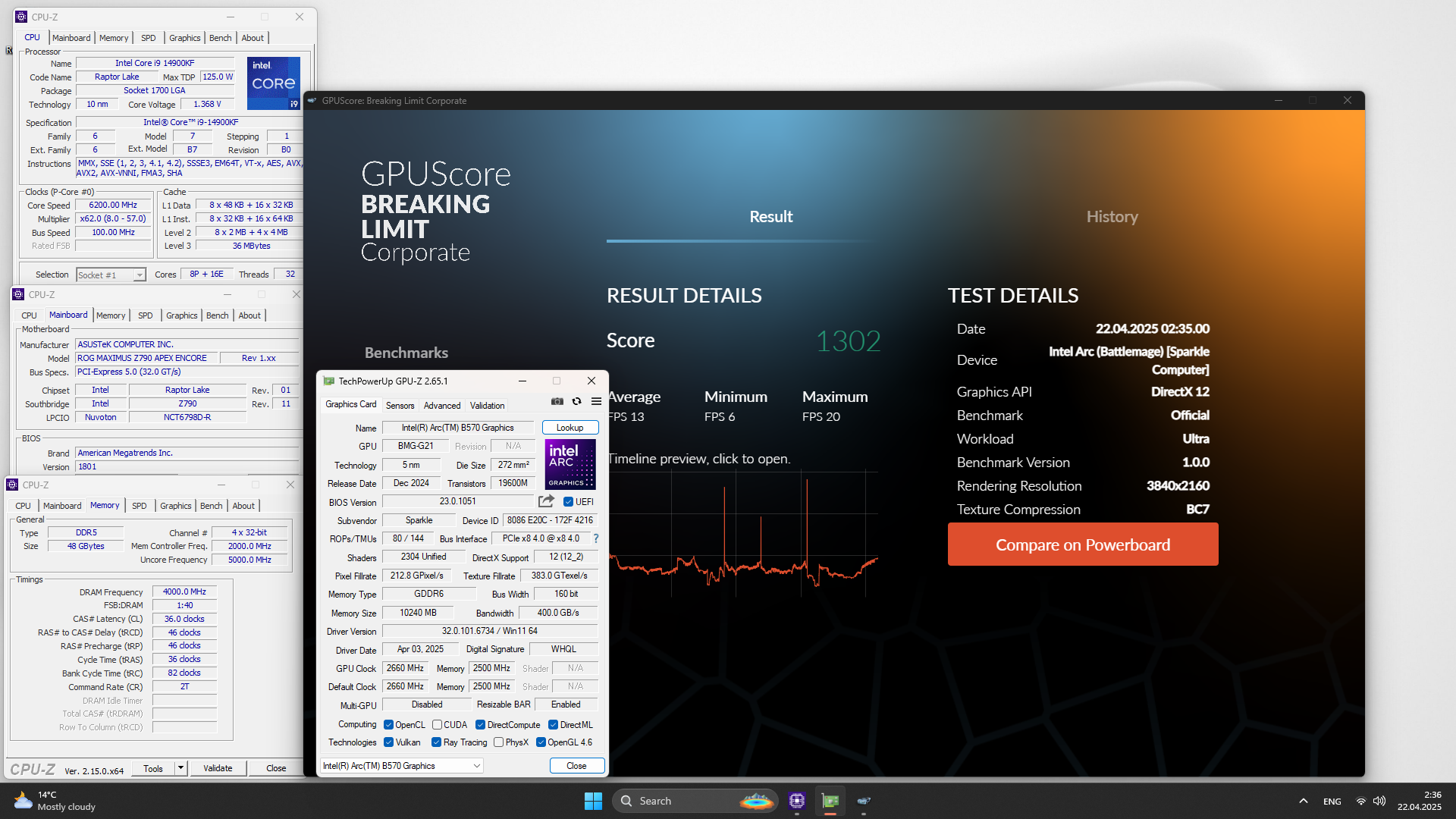This screenshot has width=1456, height=819.
Task: Click the Benchmarks label in GPUScore
Action: tap(406, 353)
